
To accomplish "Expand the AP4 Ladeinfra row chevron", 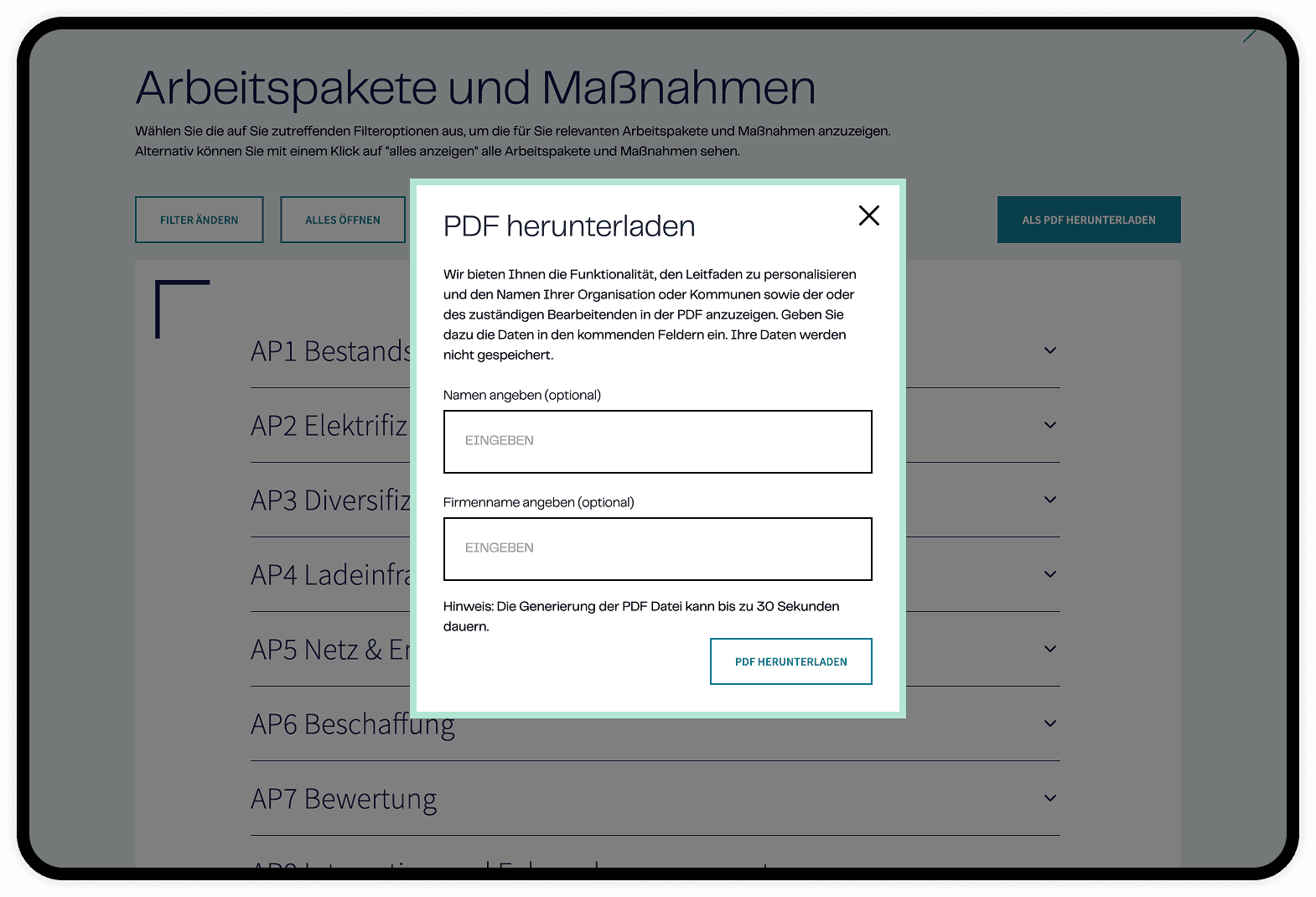I will (x=1050, y=574).
